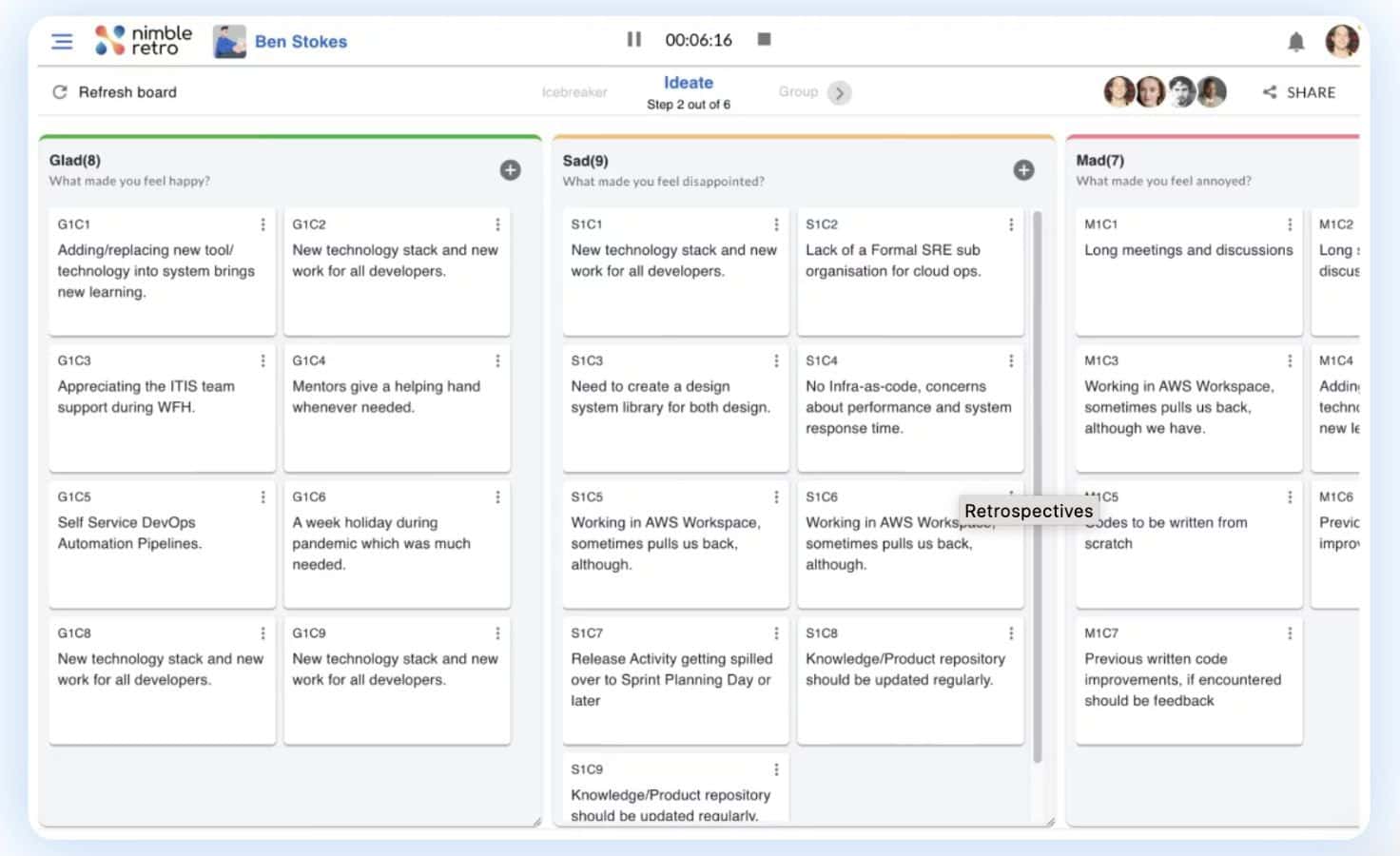1400x856 pixels.
Task: Open Ben Stokes profile avatar
Action: pyautogui.click(x=229, y=41)
